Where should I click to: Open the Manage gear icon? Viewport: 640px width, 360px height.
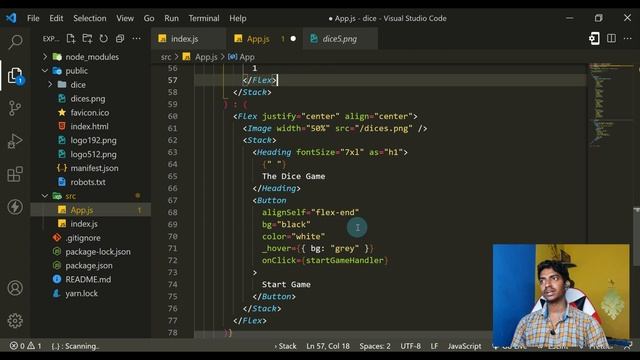15,321
